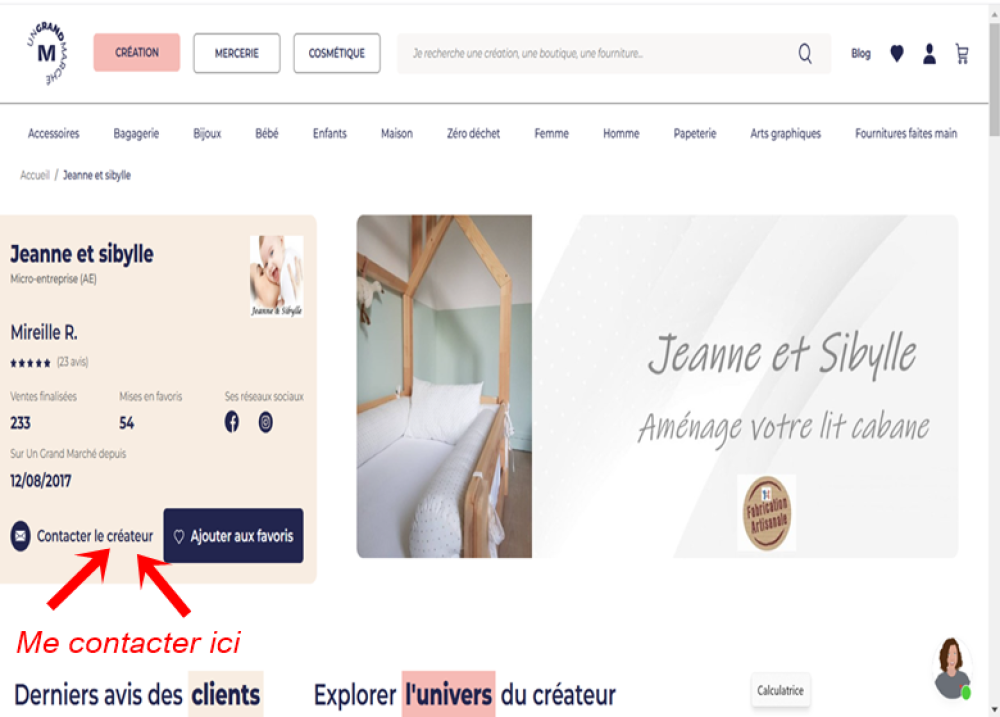Visit the creator's Instagram icon
This screenshot has width=1000, height=717.
pyautogui.click(x=265, y=422)
